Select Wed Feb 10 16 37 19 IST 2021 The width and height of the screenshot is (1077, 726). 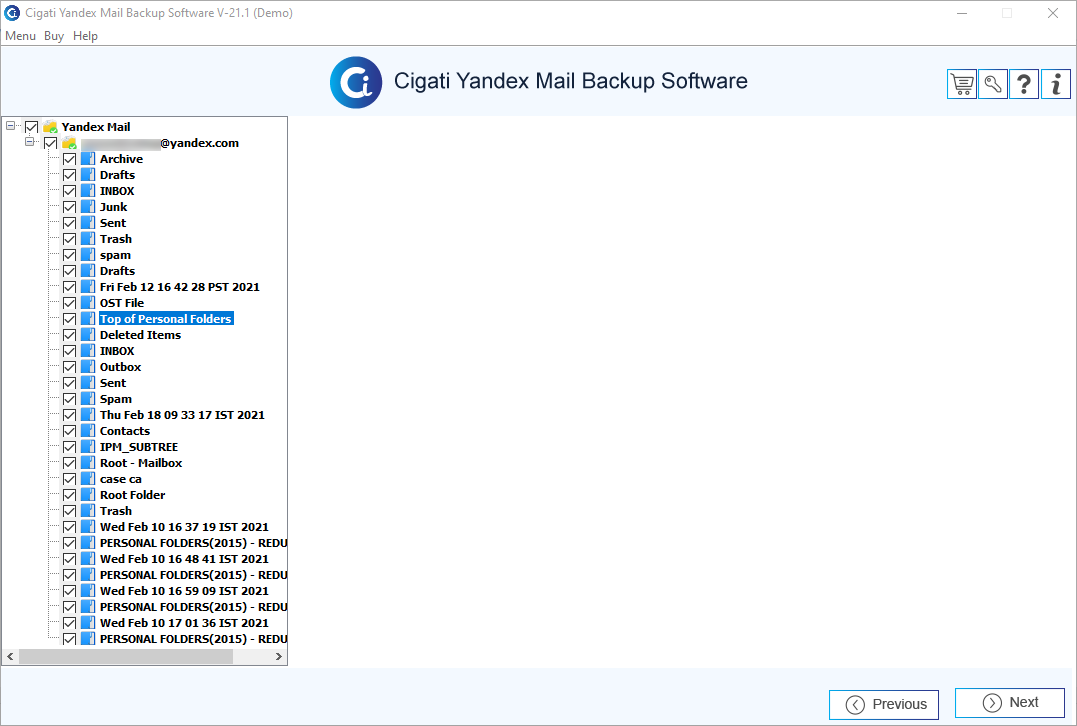click(x=184, y=527)
